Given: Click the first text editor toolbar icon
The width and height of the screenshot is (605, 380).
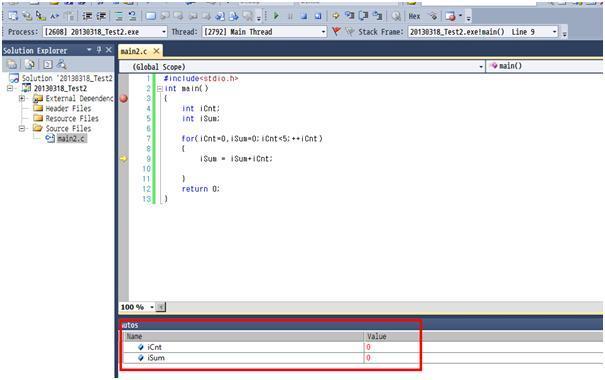Looking at the screenshot, I should pyautogui.click(x=13, y=16).
